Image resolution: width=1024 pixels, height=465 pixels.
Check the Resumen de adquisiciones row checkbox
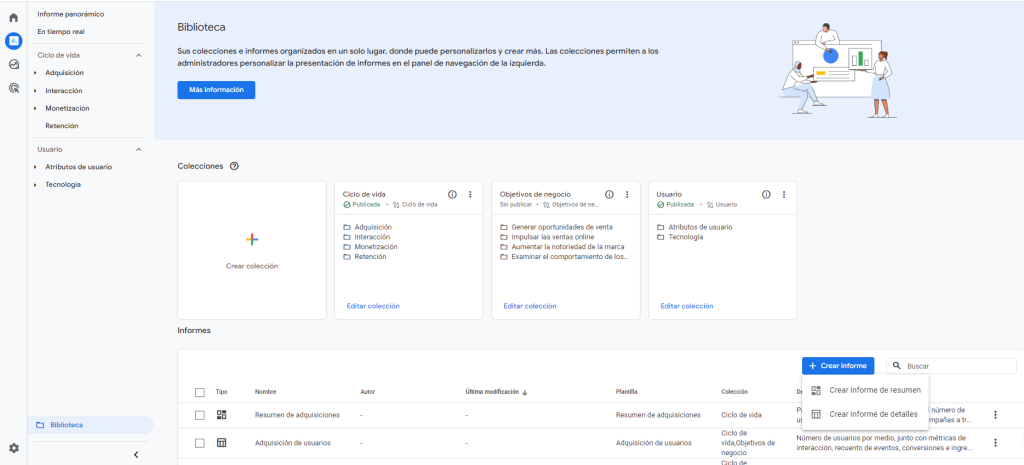click(200, 415)
